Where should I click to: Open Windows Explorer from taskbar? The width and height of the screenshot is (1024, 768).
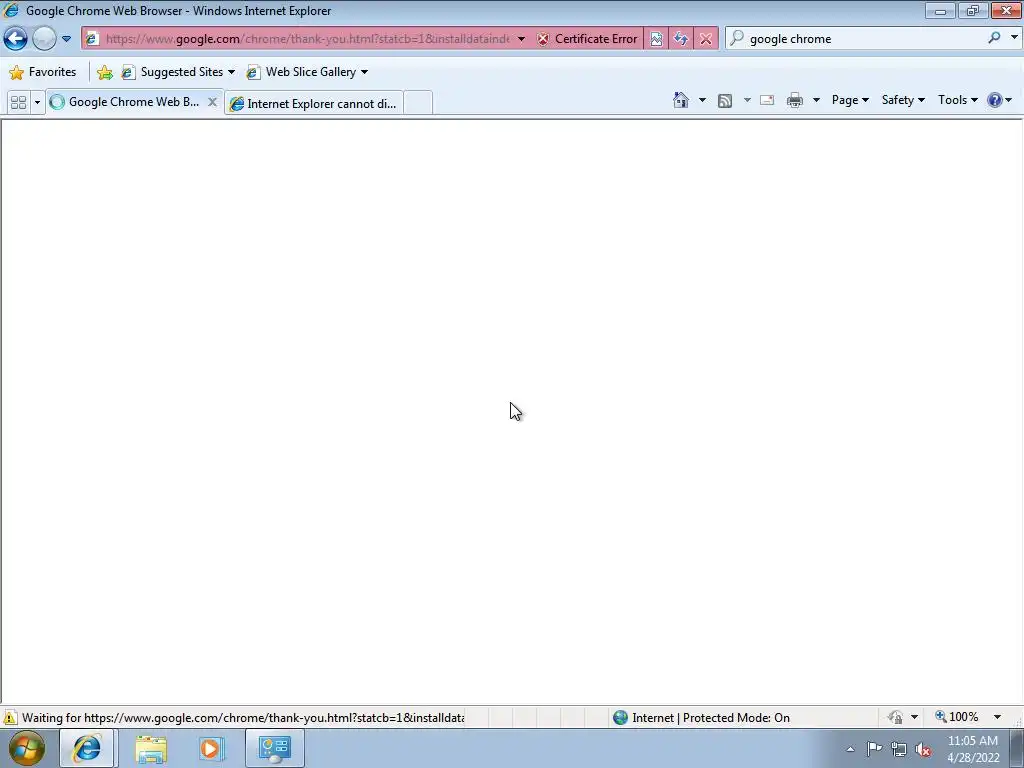click(x=151, y=748)
